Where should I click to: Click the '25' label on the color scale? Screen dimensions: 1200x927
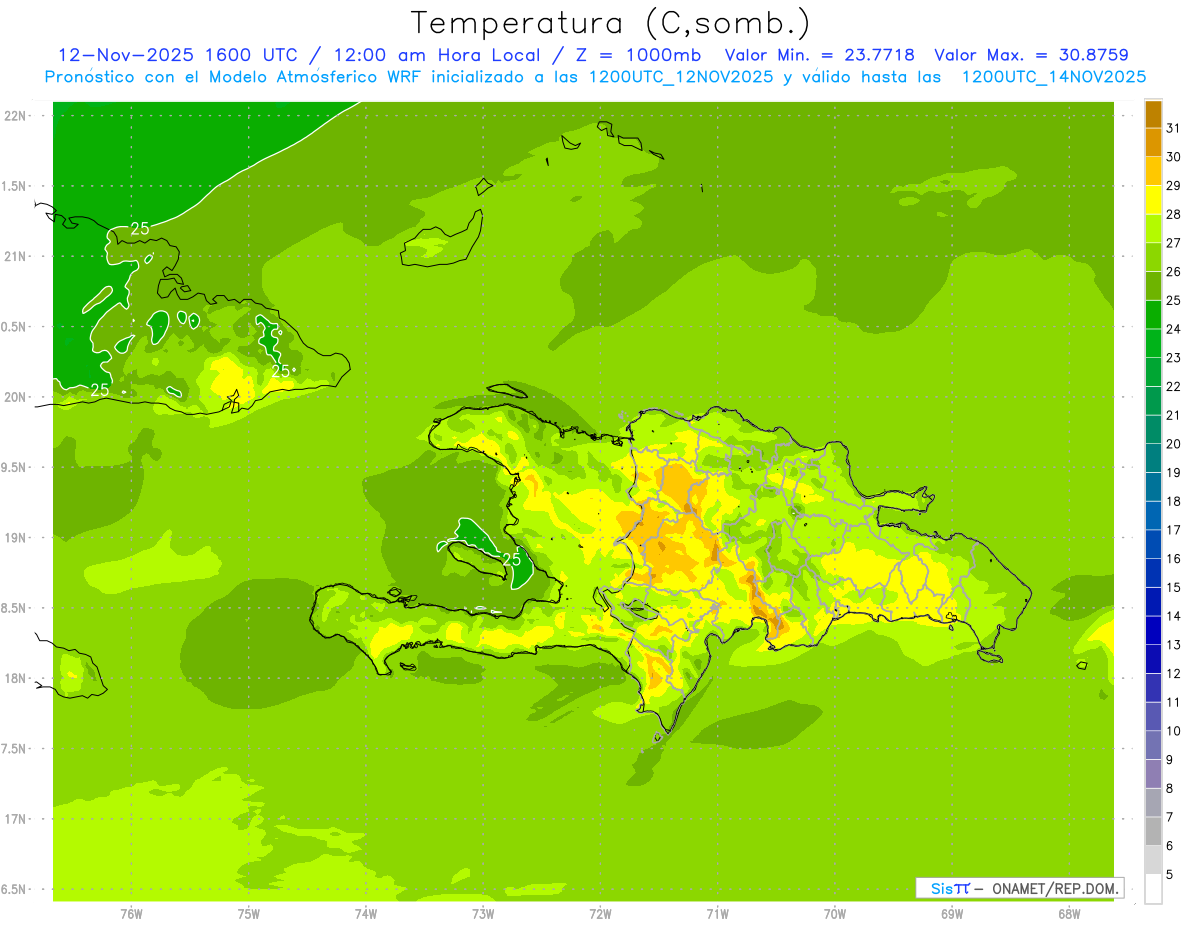point(1174,300)
